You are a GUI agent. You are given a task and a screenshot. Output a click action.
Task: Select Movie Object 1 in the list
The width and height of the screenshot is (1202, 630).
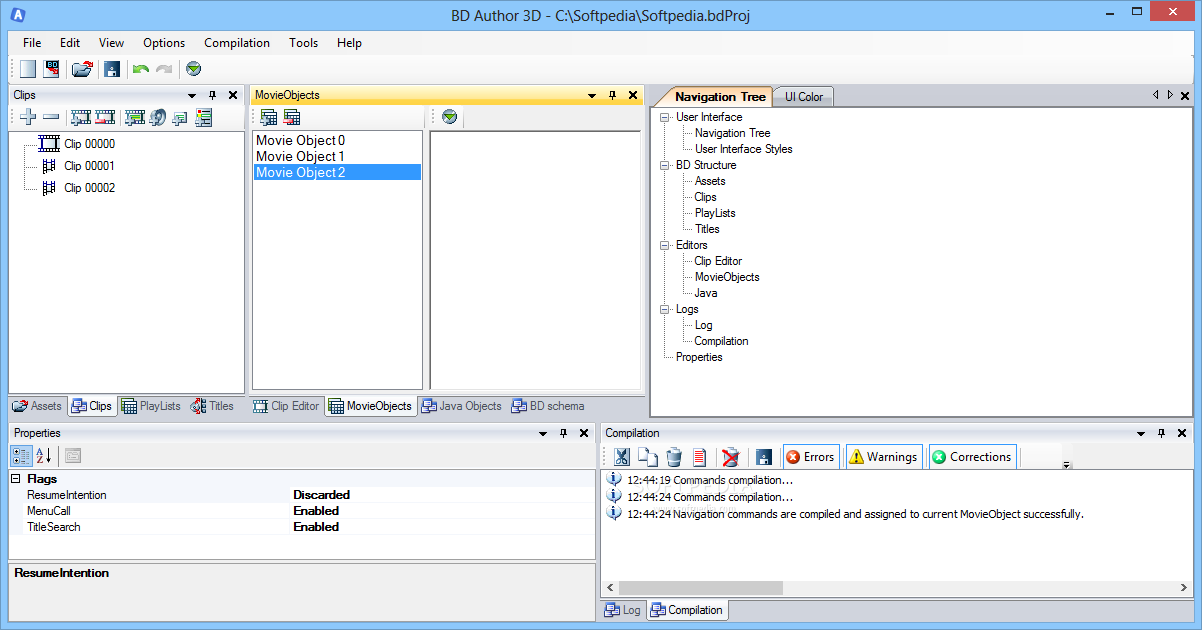[x=337, y=156]
